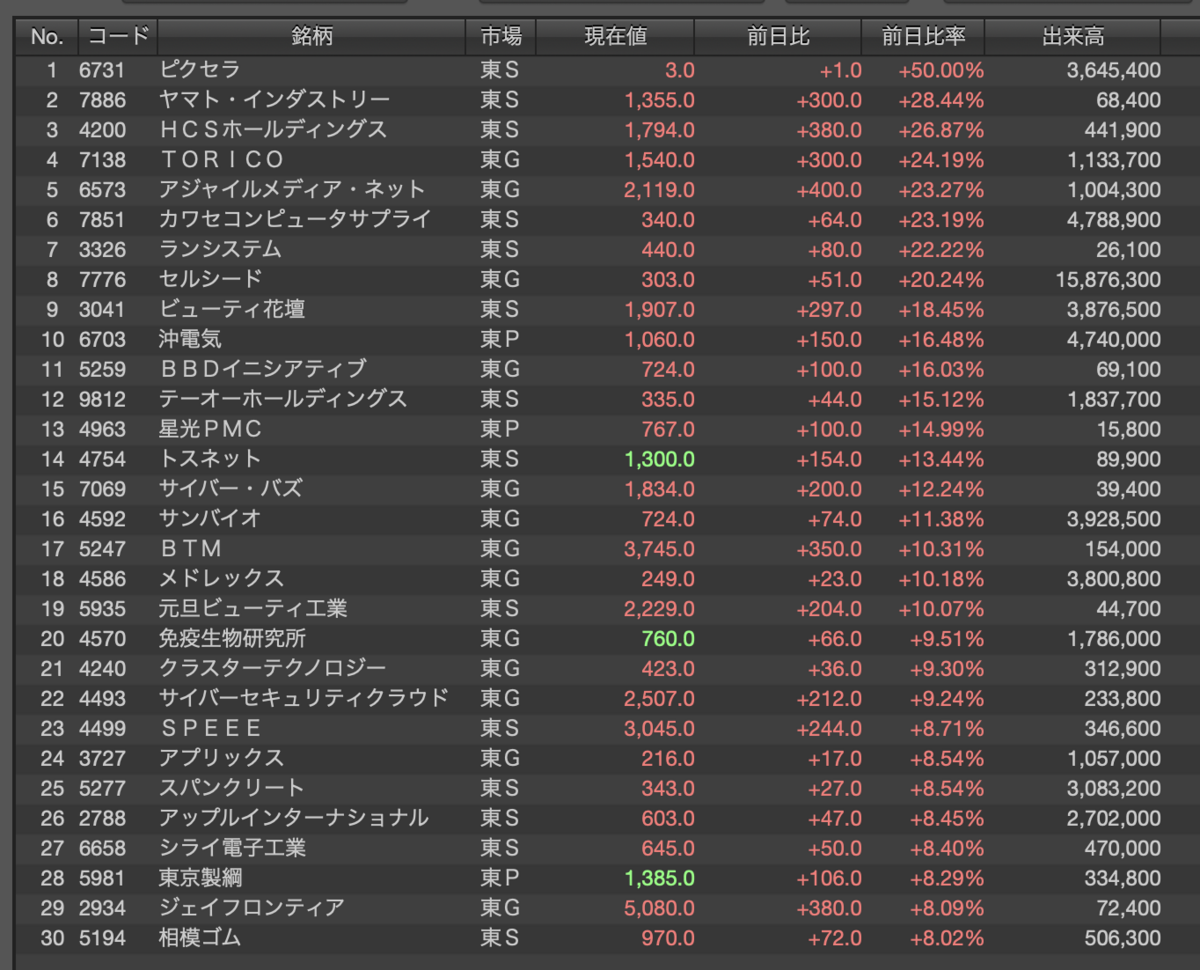The image size is (1200, 970).
Task: Click the +8.02% change rate cell
Action: pyautogui.click(x=946, y=938)
